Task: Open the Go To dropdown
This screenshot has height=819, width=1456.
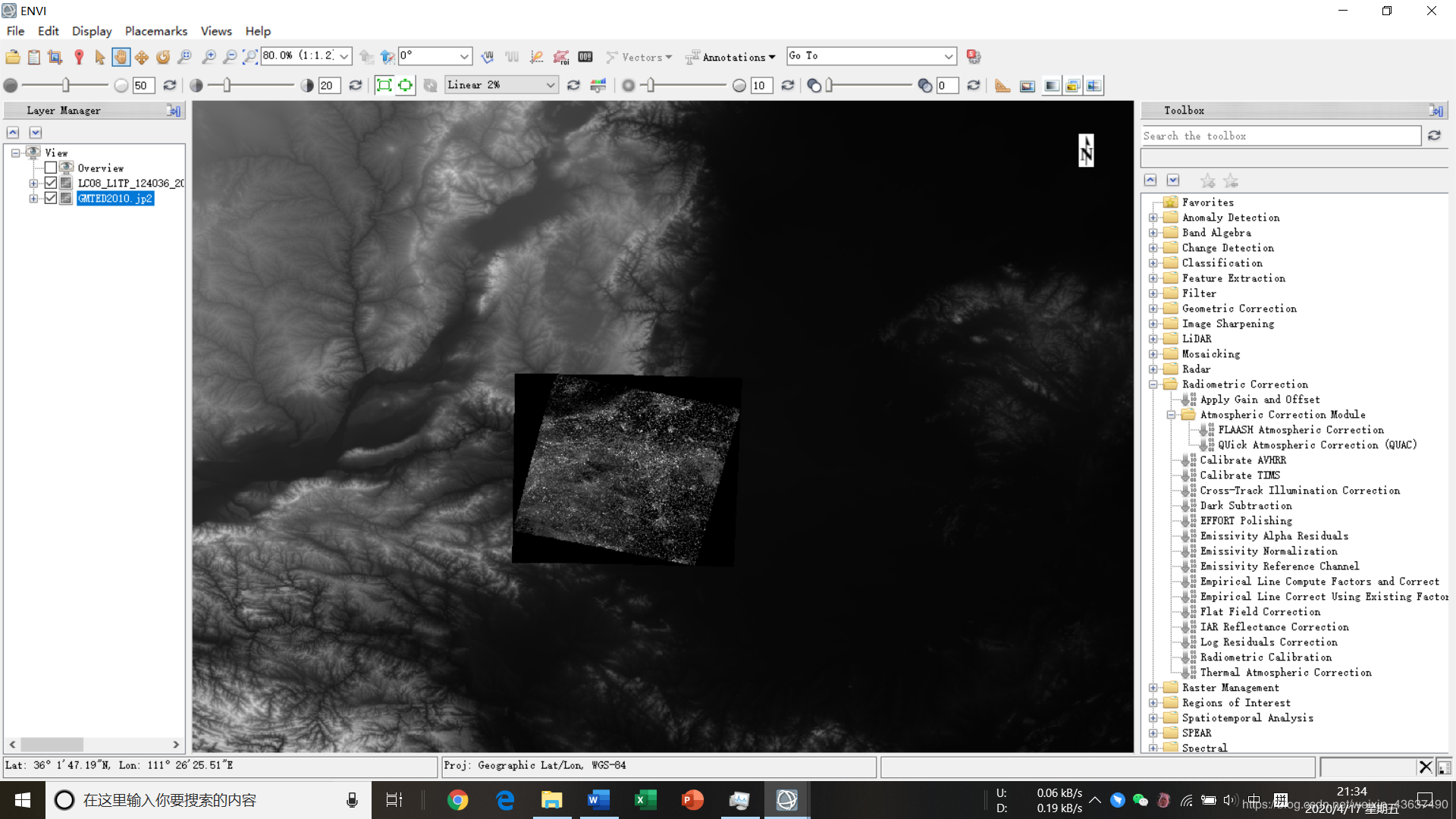Action: tap(948, 56)
